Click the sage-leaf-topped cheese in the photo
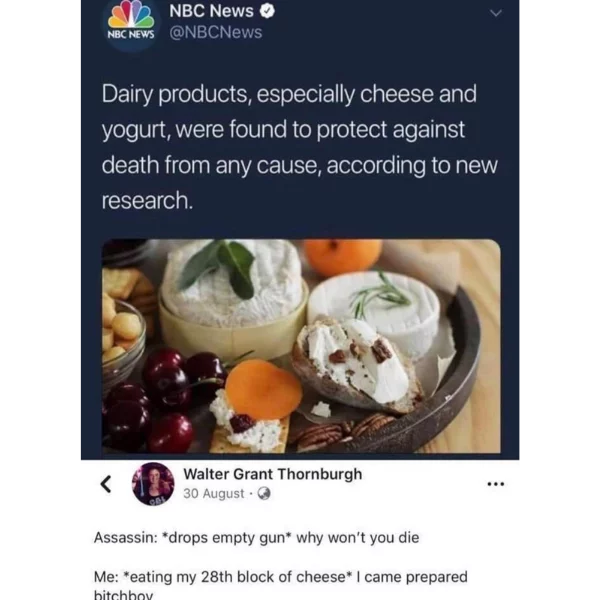Image resolution: width=600 pixels, height=600 pixels. [x=234, y=283]
